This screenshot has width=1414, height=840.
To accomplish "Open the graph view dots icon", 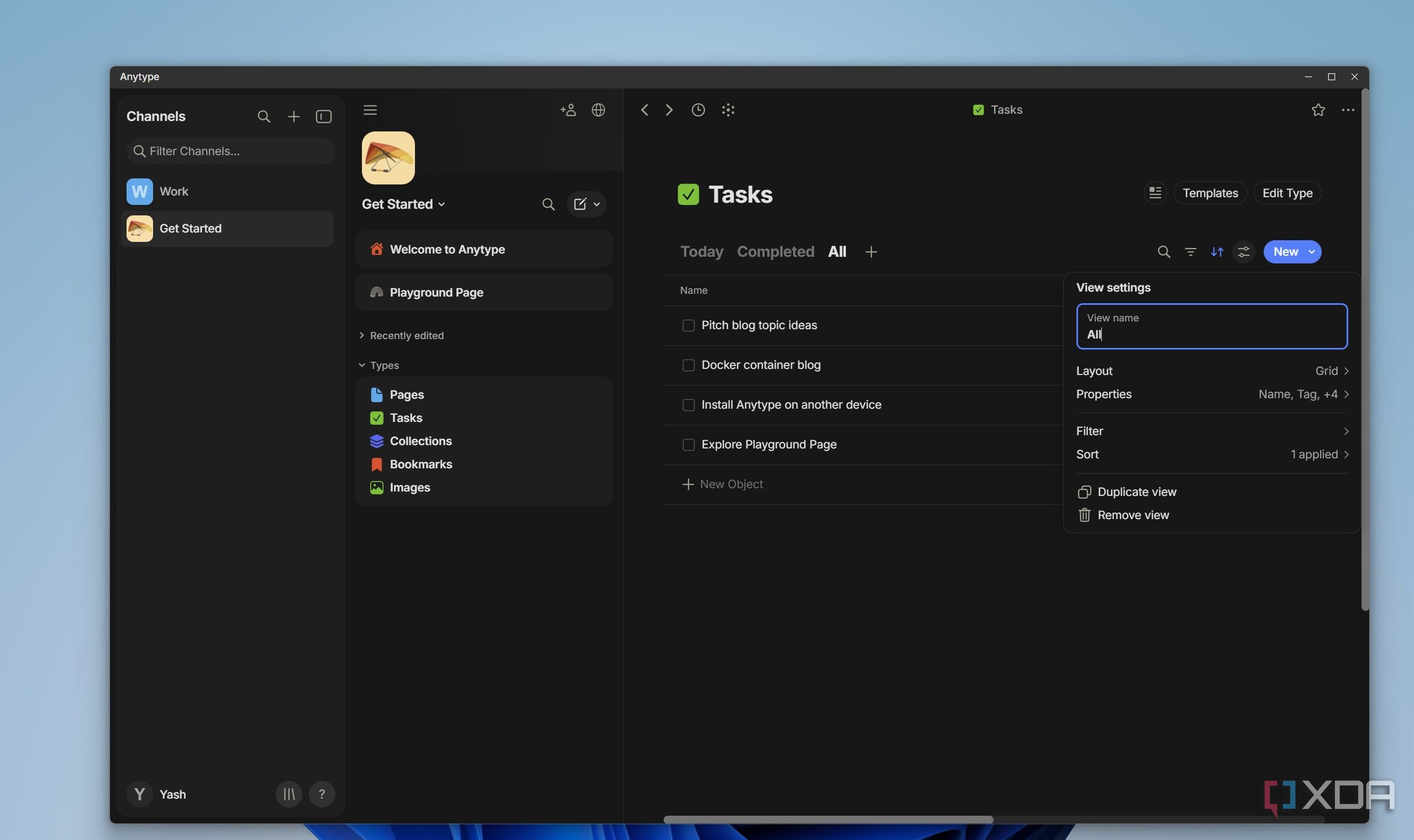I will [728, 110].
